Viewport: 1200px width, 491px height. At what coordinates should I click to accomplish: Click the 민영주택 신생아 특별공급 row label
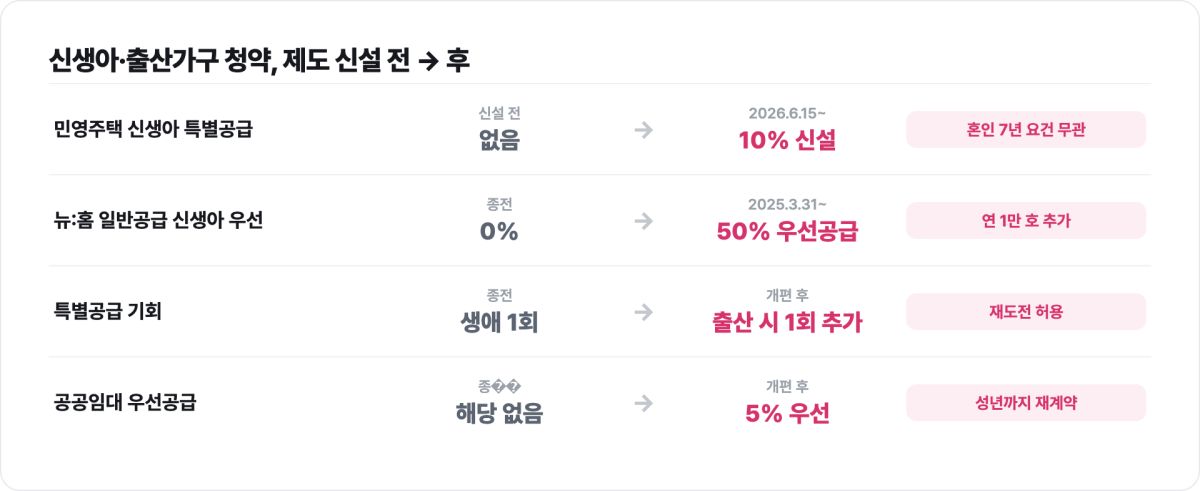pyautogui.click(x=153, y=130)
